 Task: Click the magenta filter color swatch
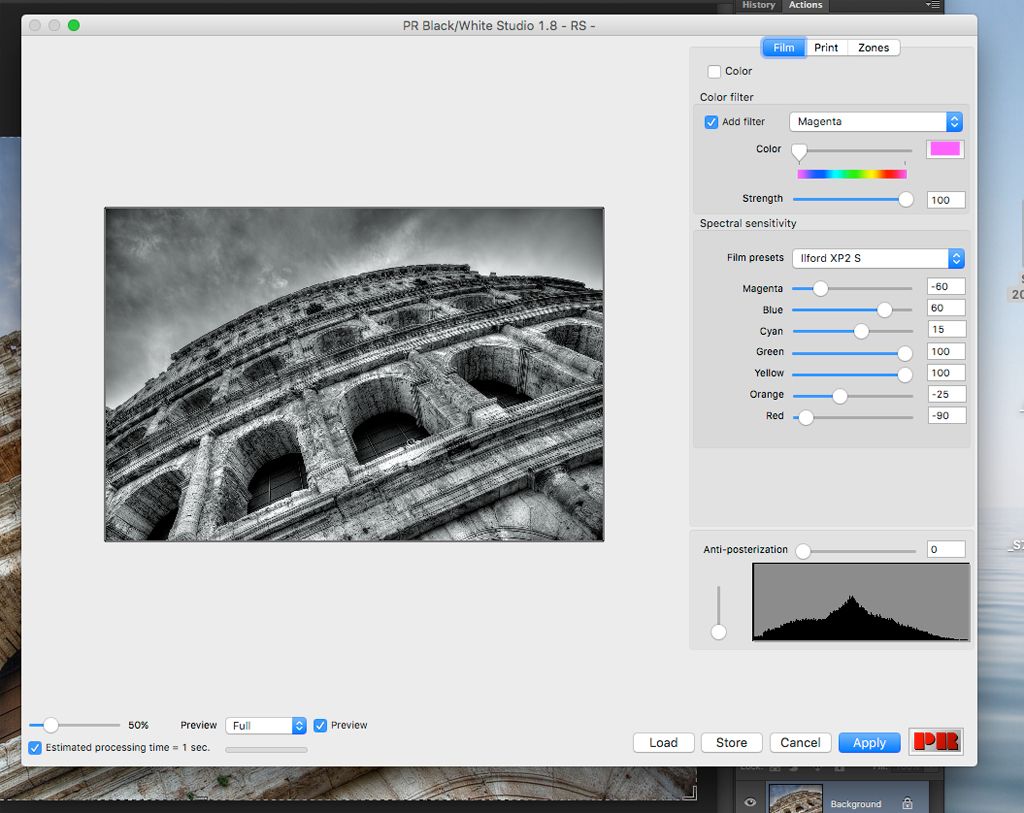click(x=945, y=149)
